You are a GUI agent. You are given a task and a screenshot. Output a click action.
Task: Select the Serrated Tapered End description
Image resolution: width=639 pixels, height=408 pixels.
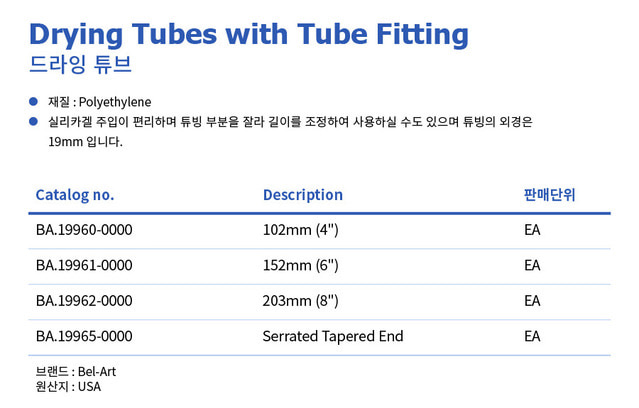tap(333, 337)
